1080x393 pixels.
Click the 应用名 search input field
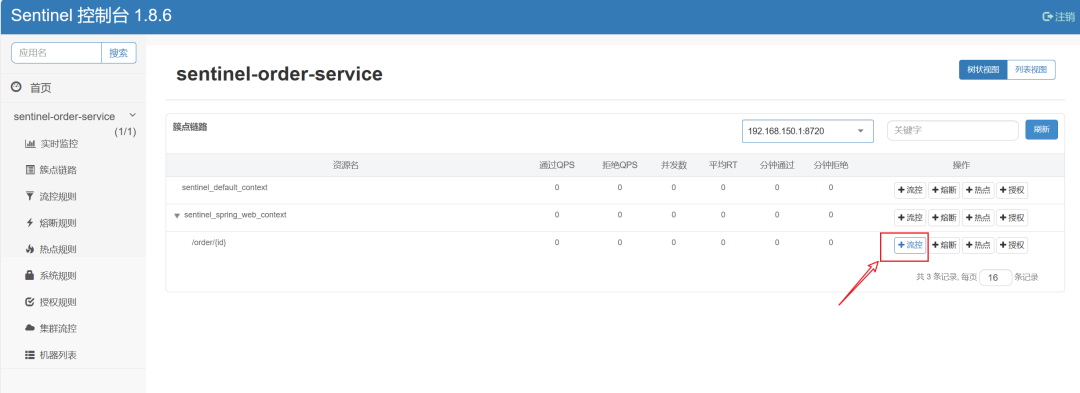click(x=56, y=53)
